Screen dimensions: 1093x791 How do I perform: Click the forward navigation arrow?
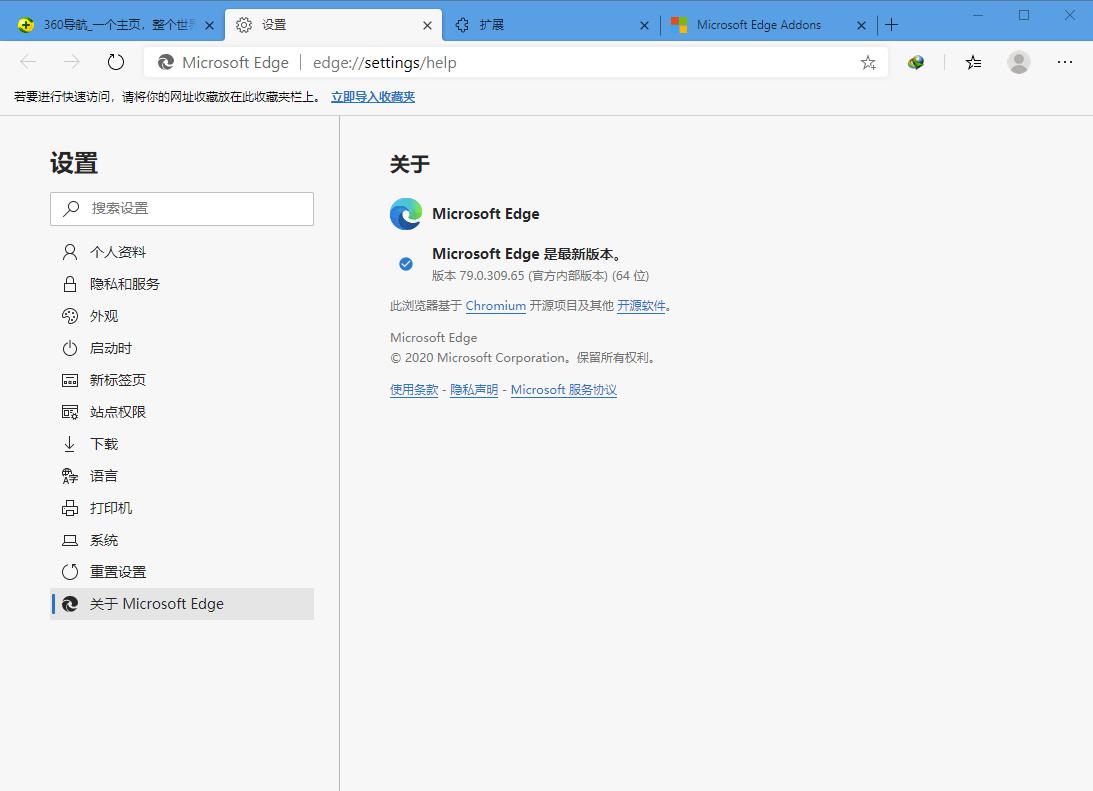pyautogui.click(x=72, y=62)
